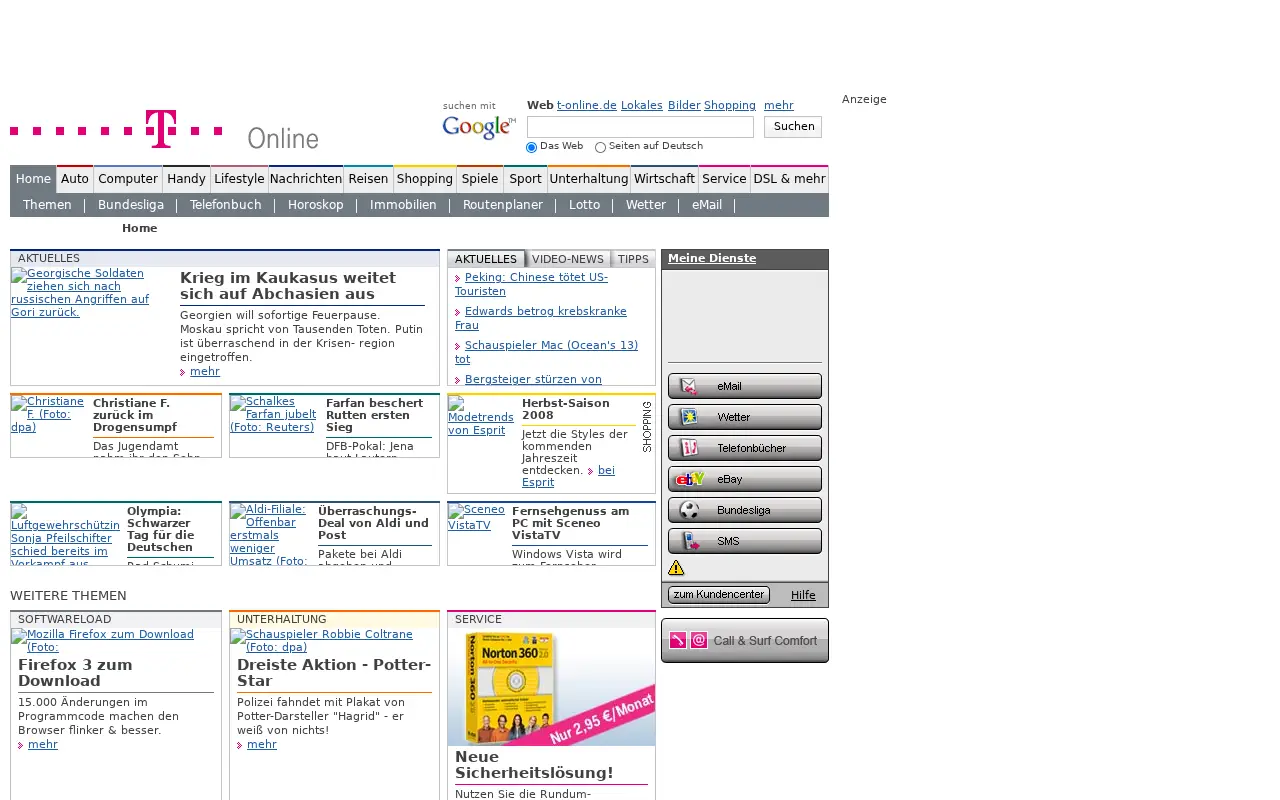Click the Meine Dienste header link
Image resolution: width=1280 pixels, height=800 pixels.
(x=712, y=258)
